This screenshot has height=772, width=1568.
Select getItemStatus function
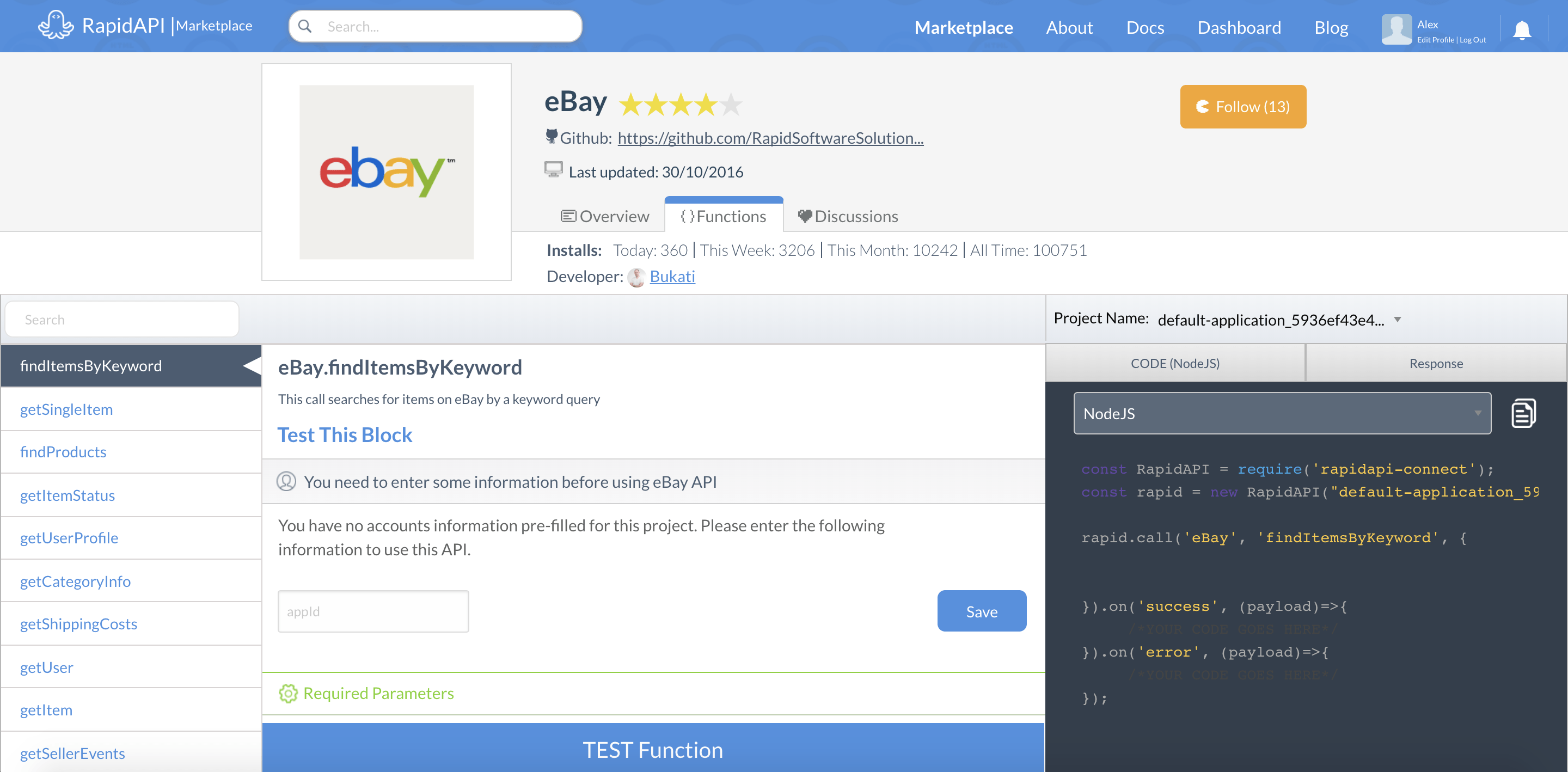[131, 495]
